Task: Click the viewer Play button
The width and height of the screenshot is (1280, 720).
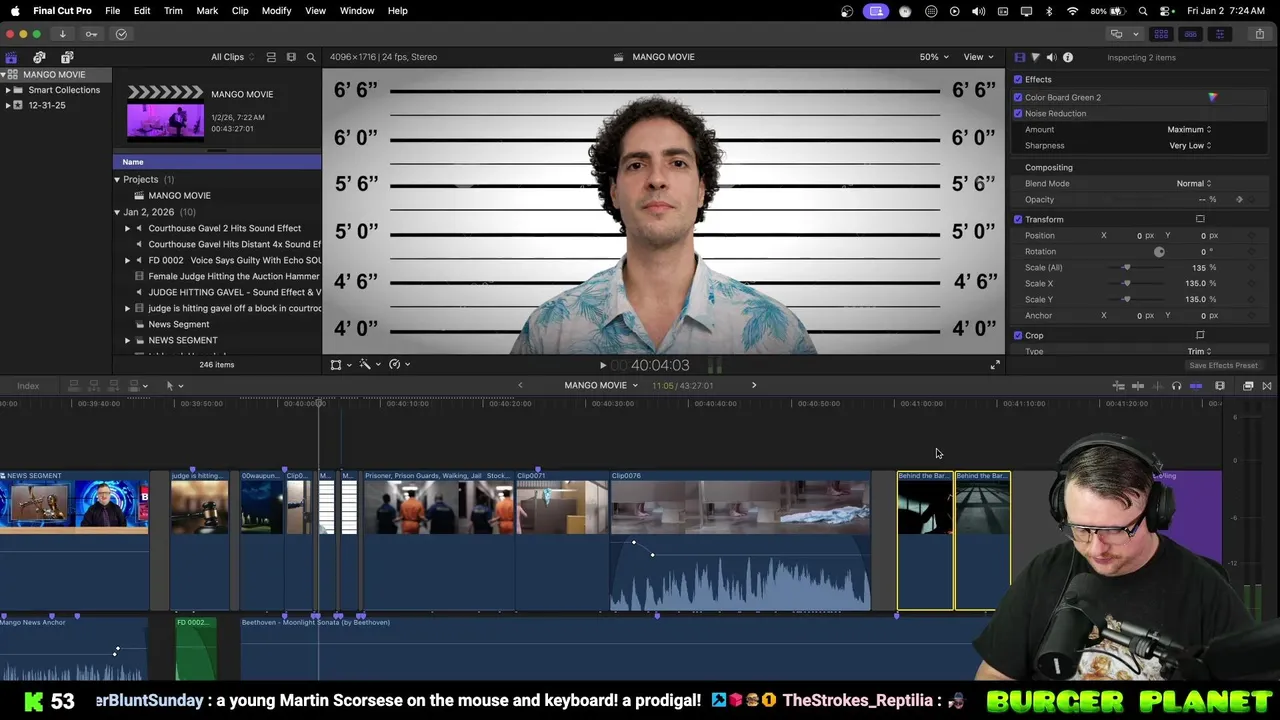Action: (602, 366)
